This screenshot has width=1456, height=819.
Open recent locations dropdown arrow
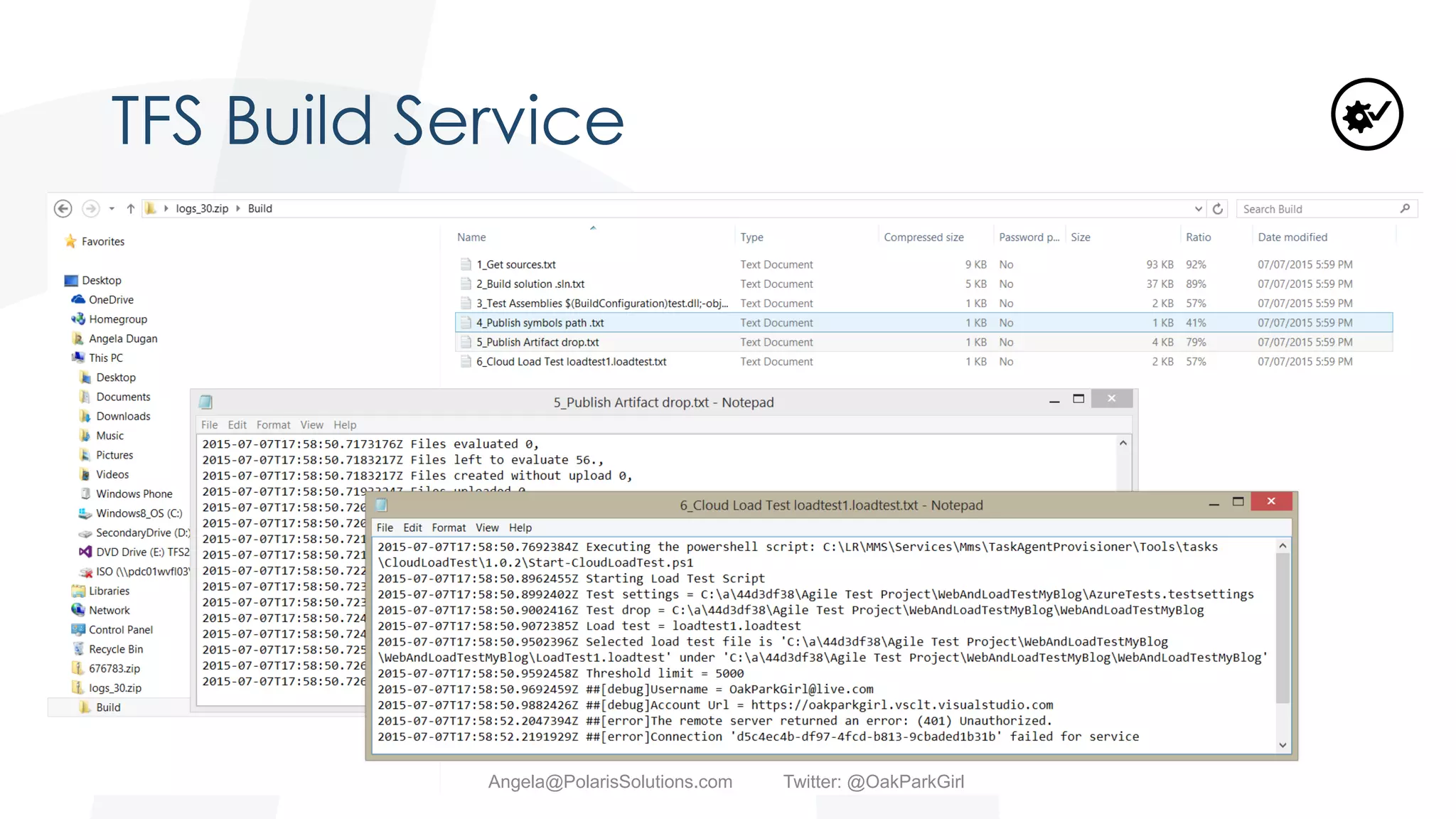[112, 209]
